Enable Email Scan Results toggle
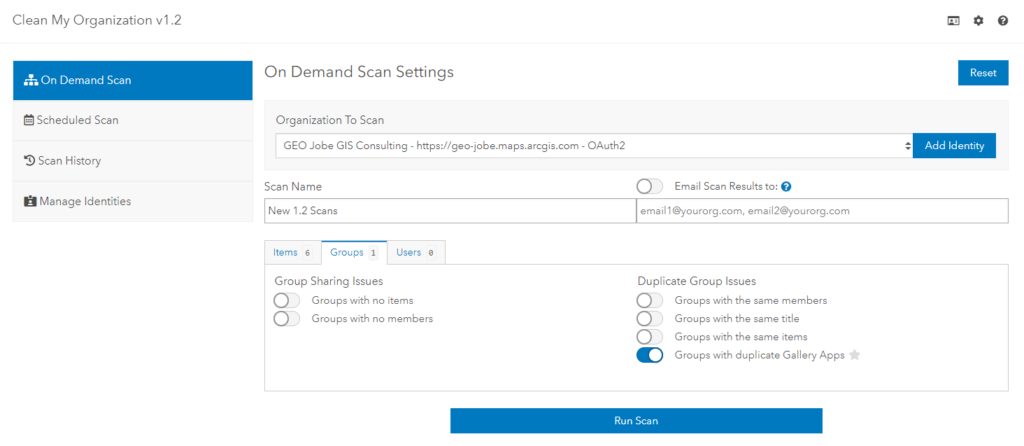This screenshot has width=1024, height=446. point(650,186)
